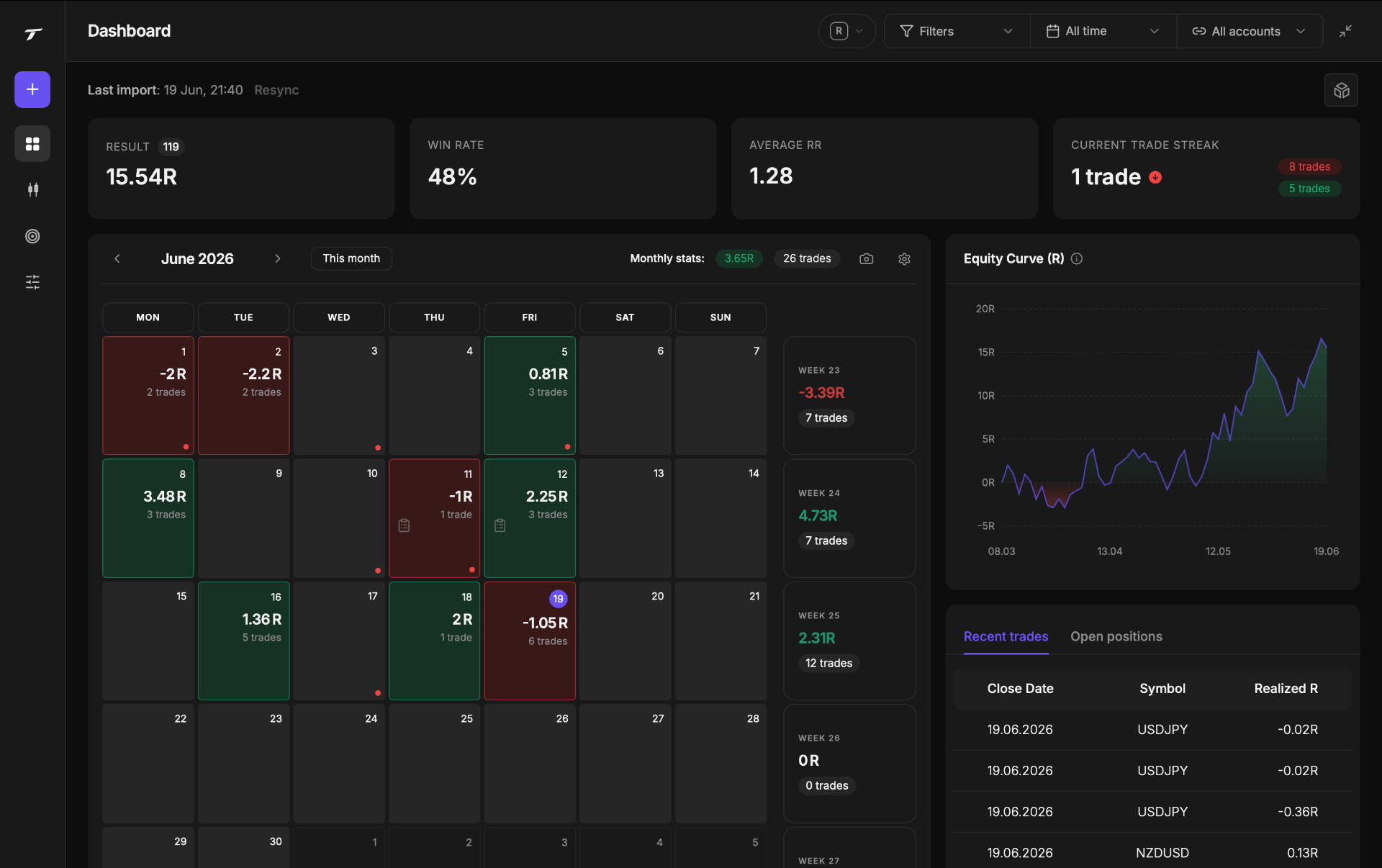This screenshot has height=868, width=1382.
Task: Open today's June 19 cell with -1.05R
Action: coord(530,641)
